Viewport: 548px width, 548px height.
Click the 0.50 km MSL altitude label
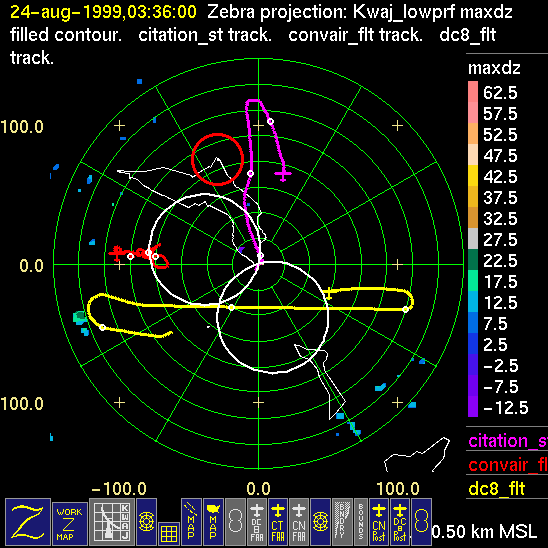[484, 532]
